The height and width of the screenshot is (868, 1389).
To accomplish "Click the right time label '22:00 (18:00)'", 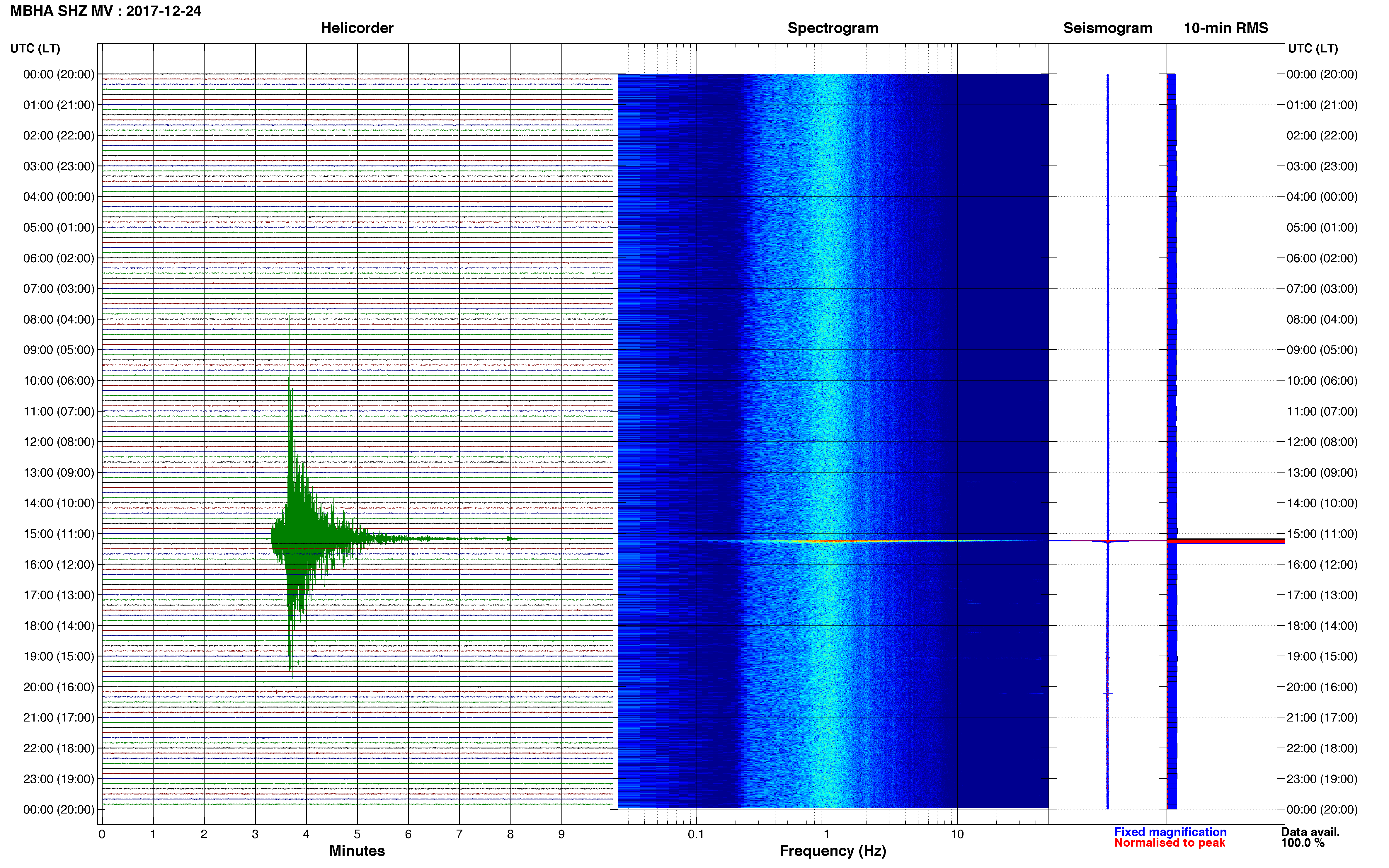I will tap(1322, 748).
